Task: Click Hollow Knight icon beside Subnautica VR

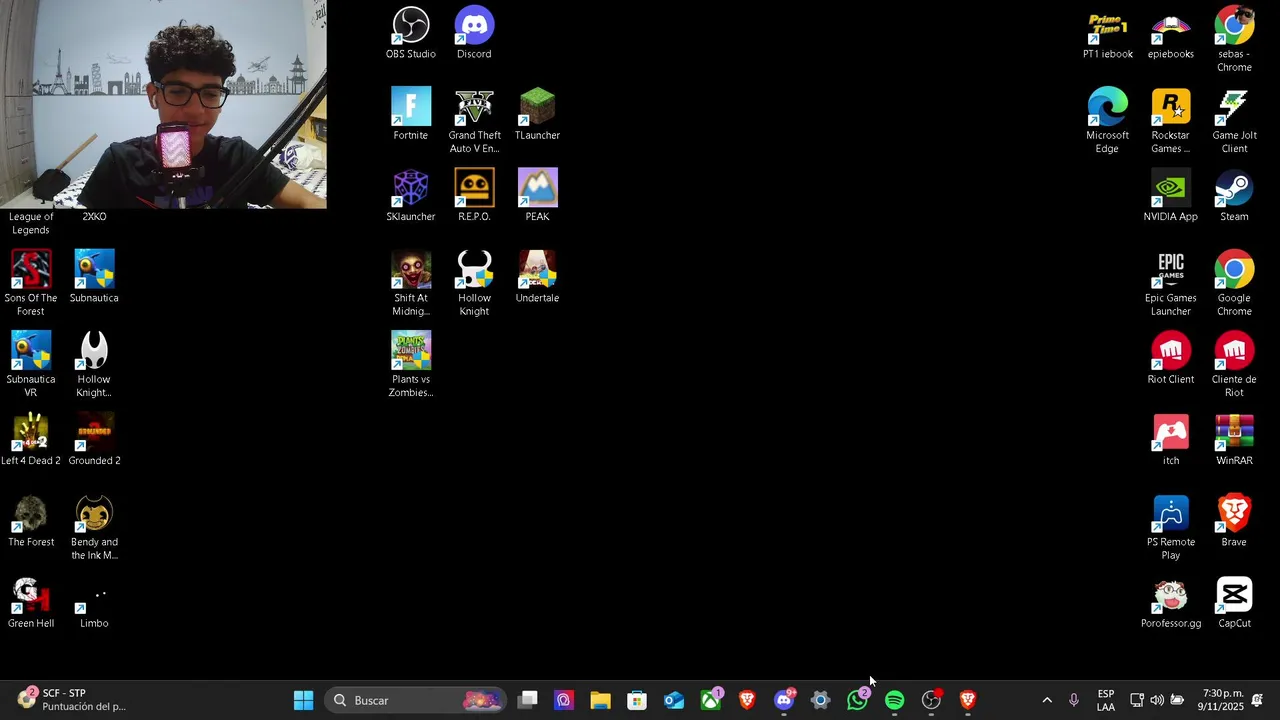Action: [94, 364]
